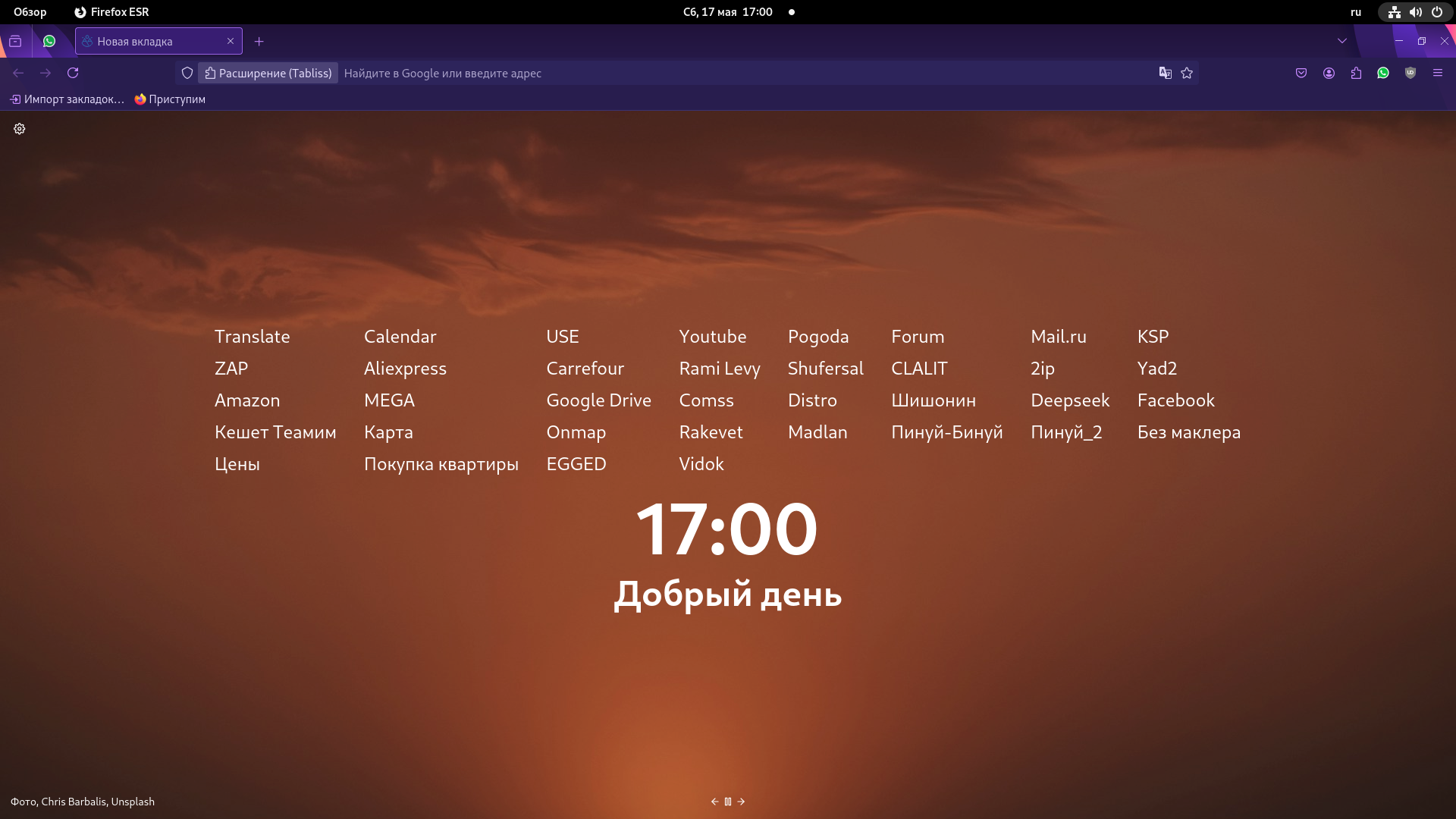1456x819 pixels.
Task: Open the pinned WhatsApp tab
Action: [x=49, y=41]
